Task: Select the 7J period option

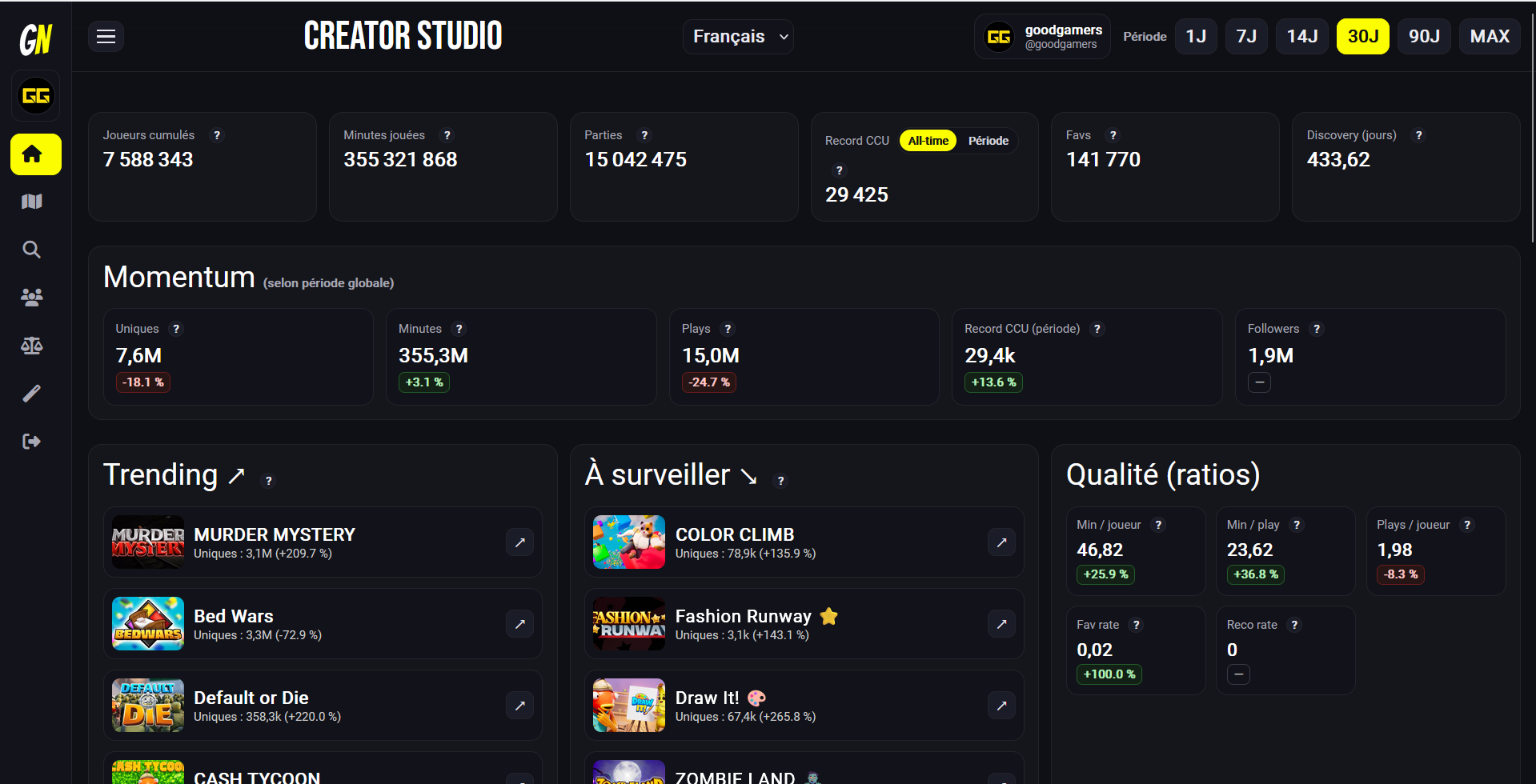Action: pos(1245,37)
